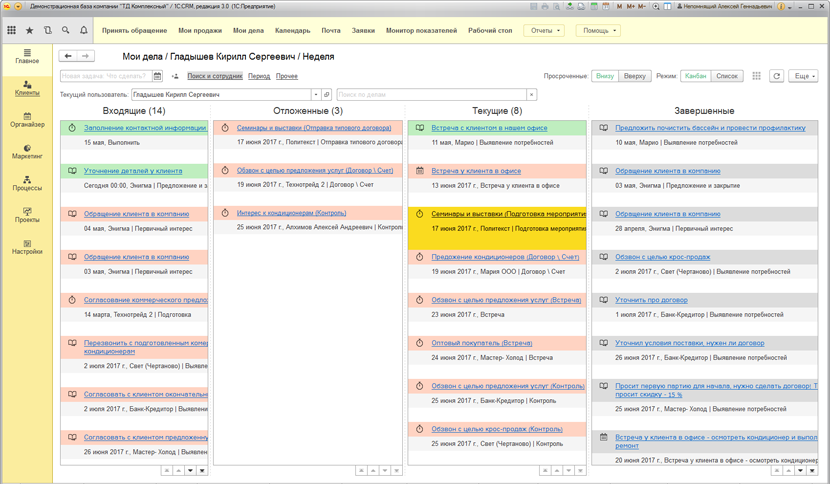830x484 pixels.
Task: Open the notifications bell icon
Action: [84, 31]
